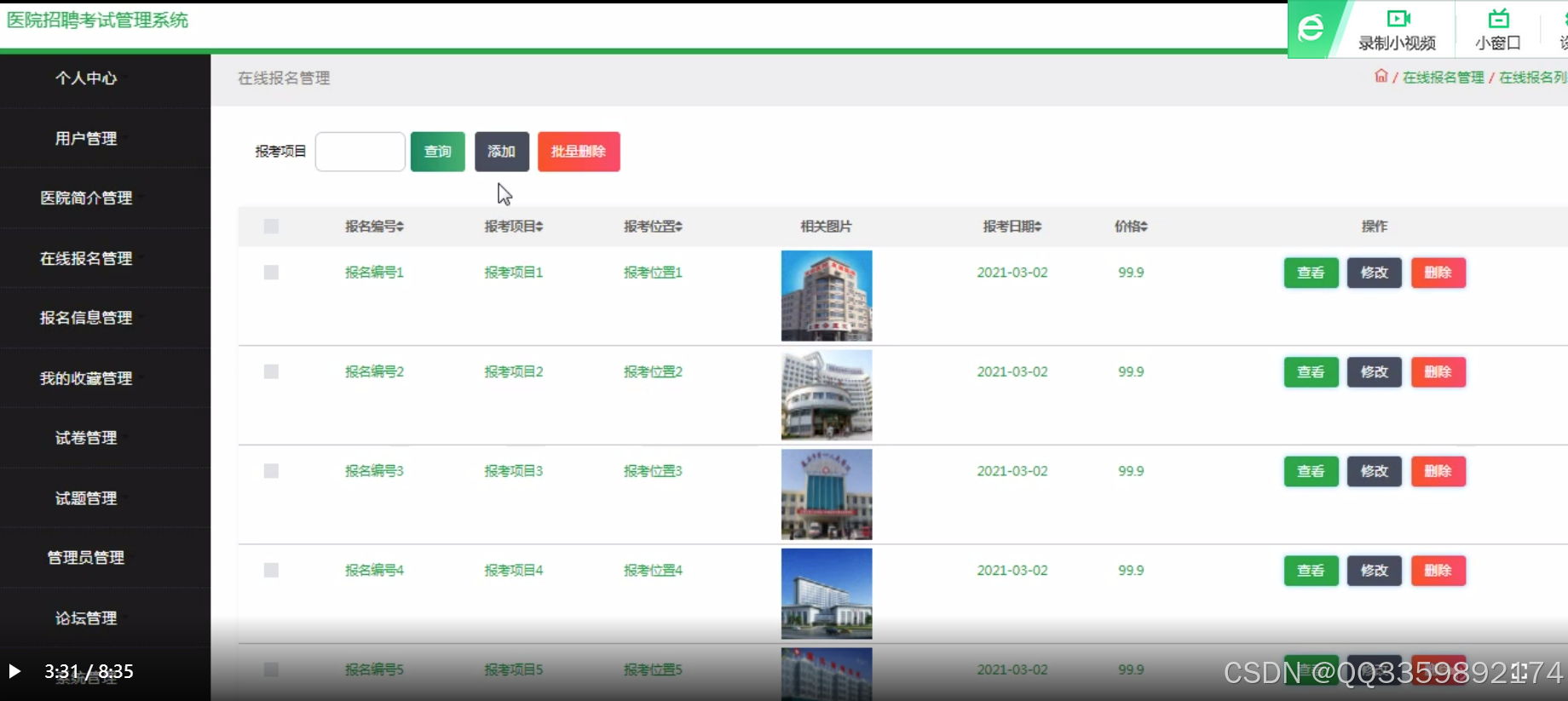Open 管理员管理 in the sidebar
The image size is (1568, 701).
(86, 558)
